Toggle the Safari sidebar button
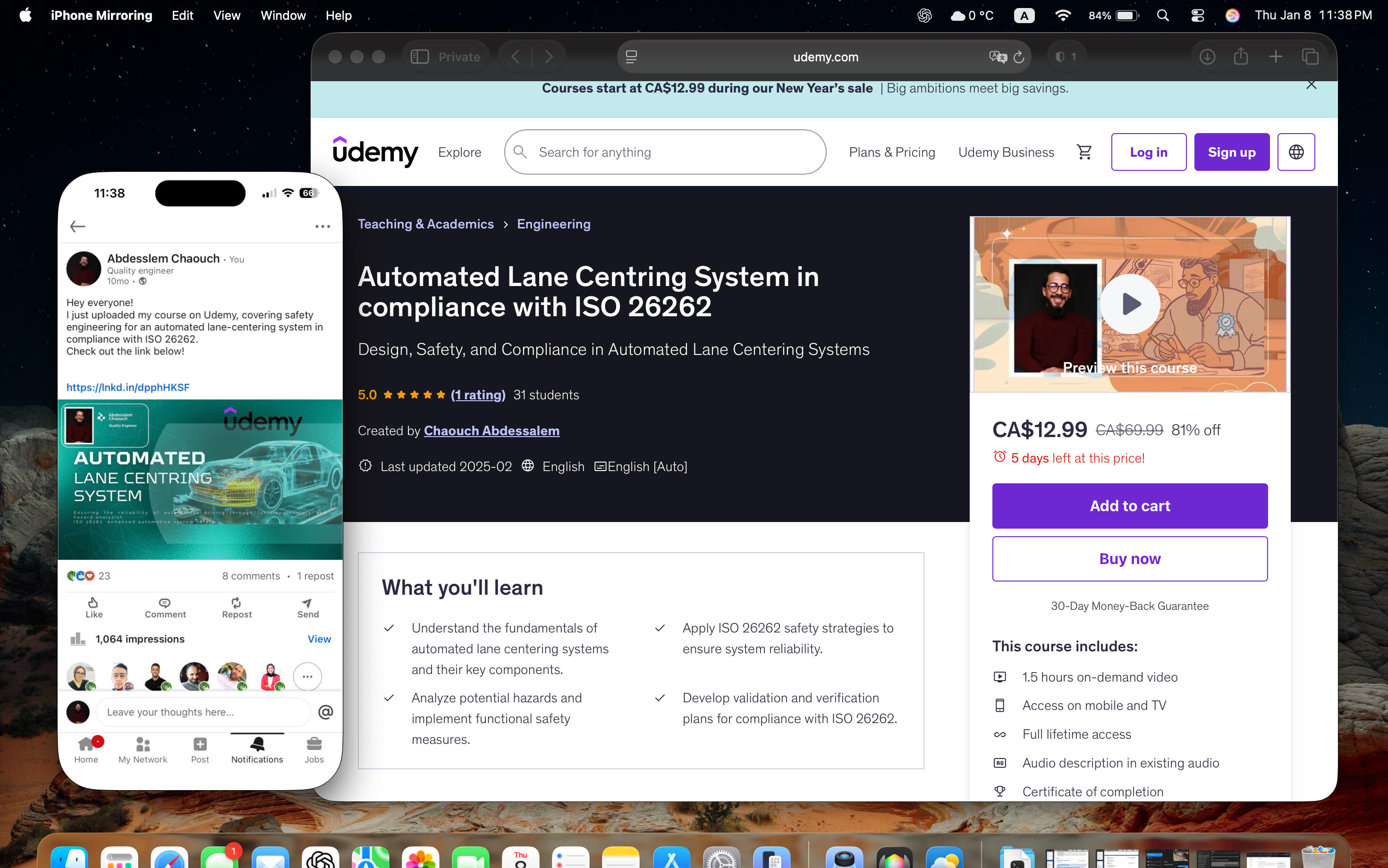 point(420,57)
